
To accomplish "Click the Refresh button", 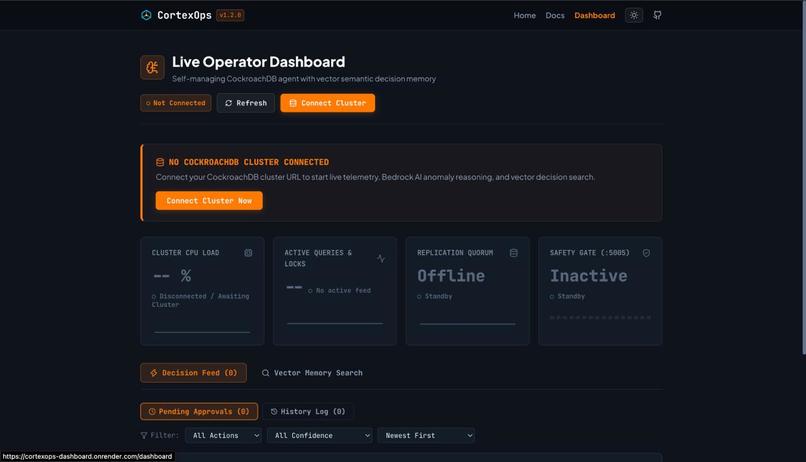I will pos(246,103).
